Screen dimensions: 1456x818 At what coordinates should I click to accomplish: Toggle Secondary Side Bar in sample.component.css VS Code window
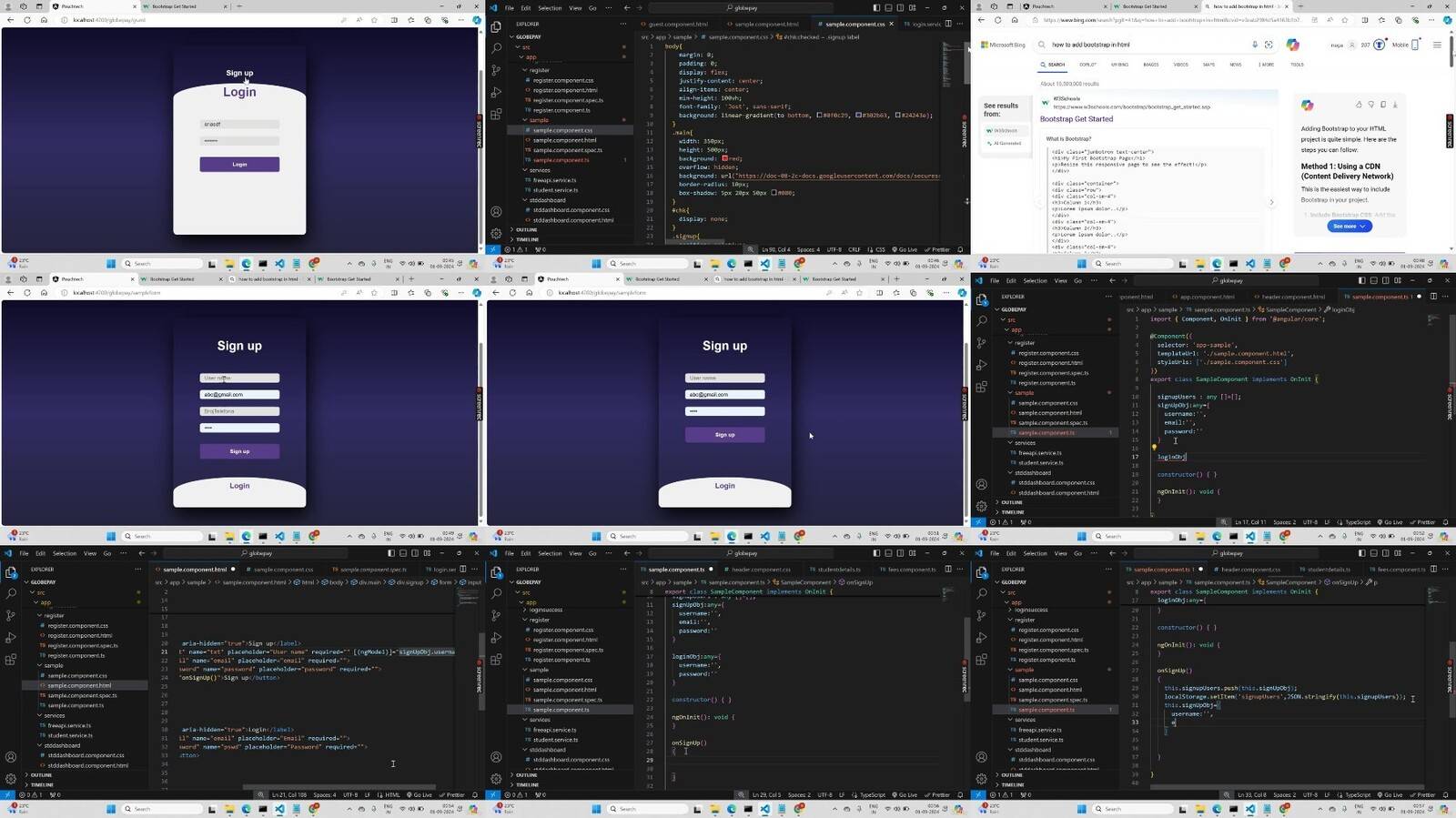(900, 7)
